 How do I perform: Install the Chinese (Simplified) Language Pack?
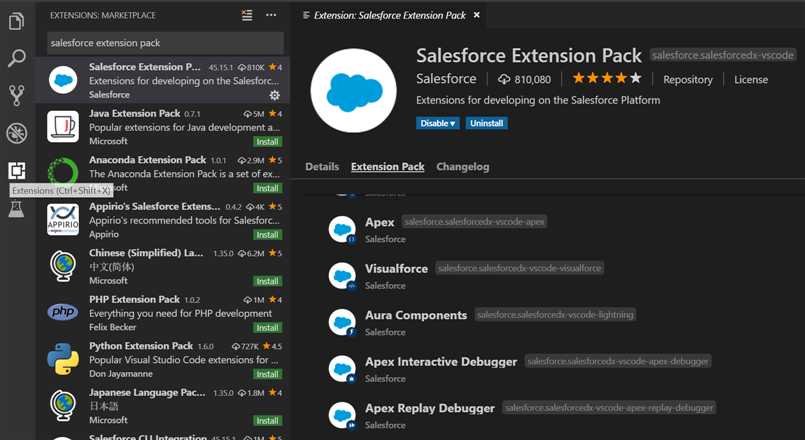[x=267, y=281]
